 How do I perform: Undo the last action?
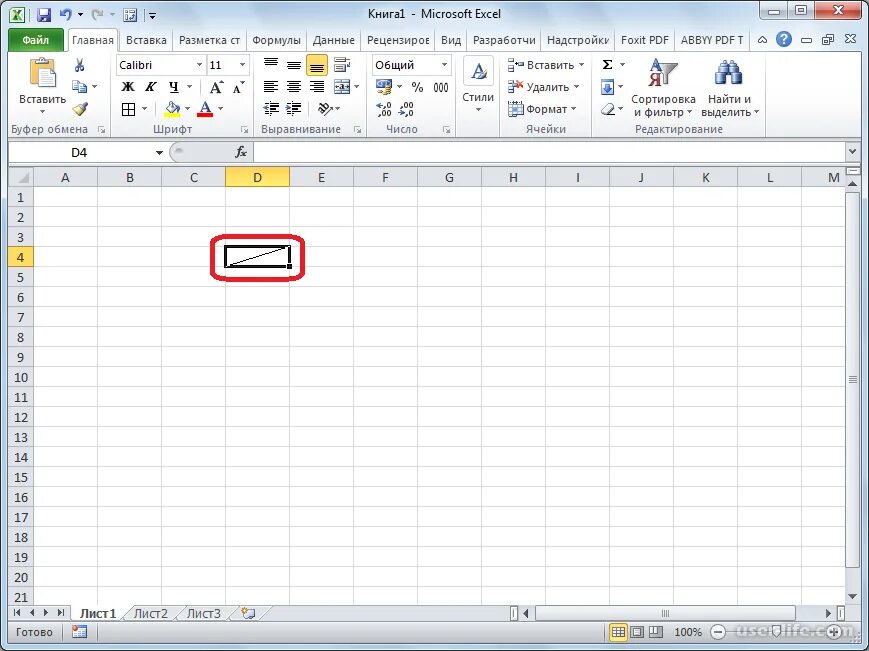point(65,14)
